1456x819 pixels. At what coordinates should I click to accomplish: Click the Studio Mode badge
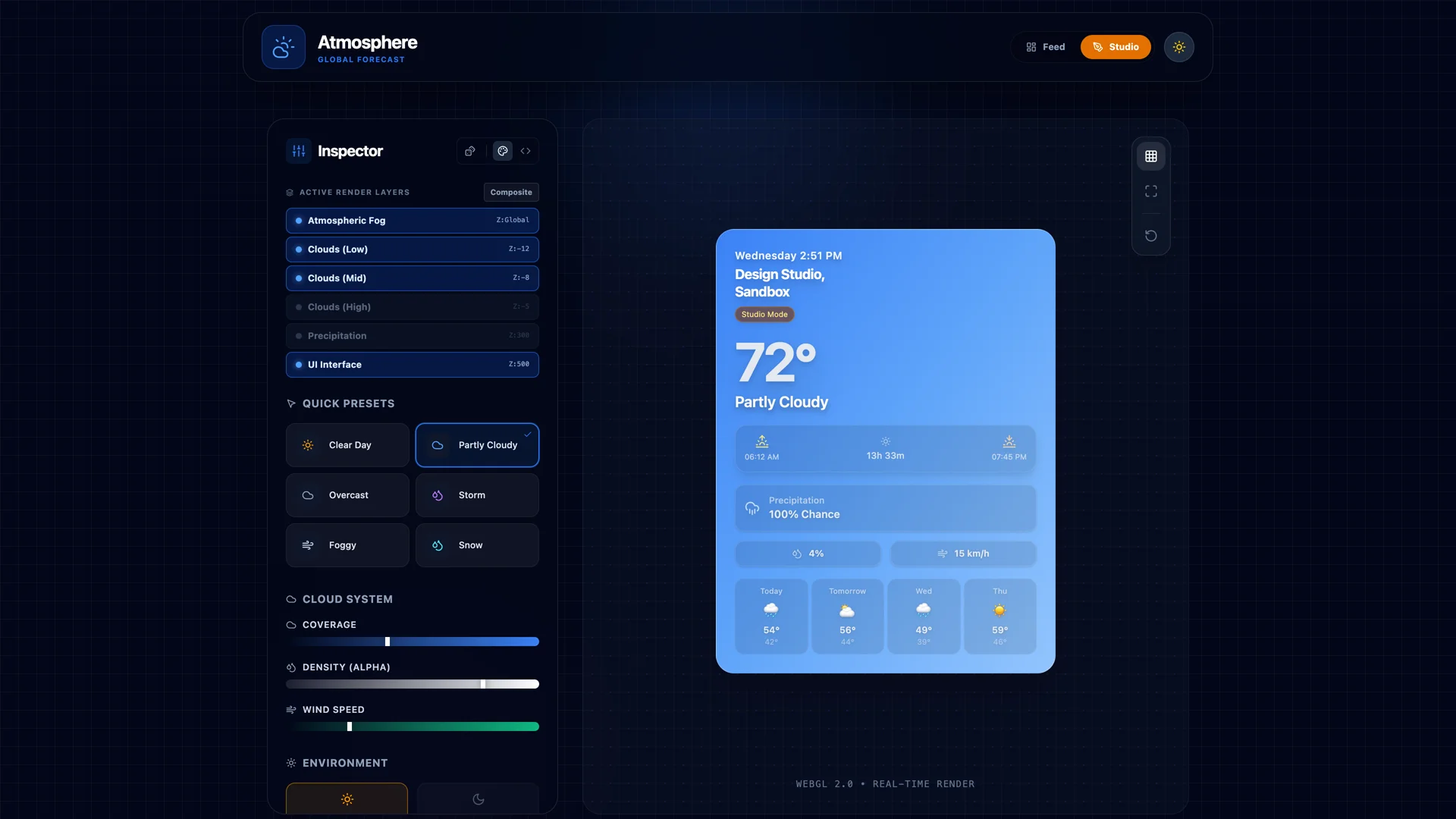point(764,315)
